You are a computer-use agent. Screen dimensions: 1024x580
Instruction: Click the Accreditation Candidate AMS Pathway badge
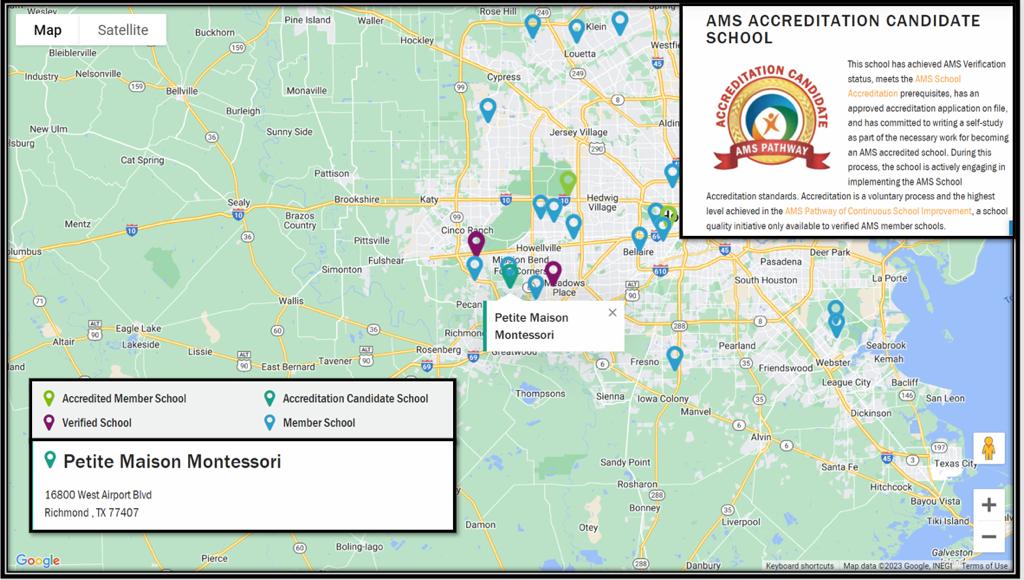click(x=772, y=118)
